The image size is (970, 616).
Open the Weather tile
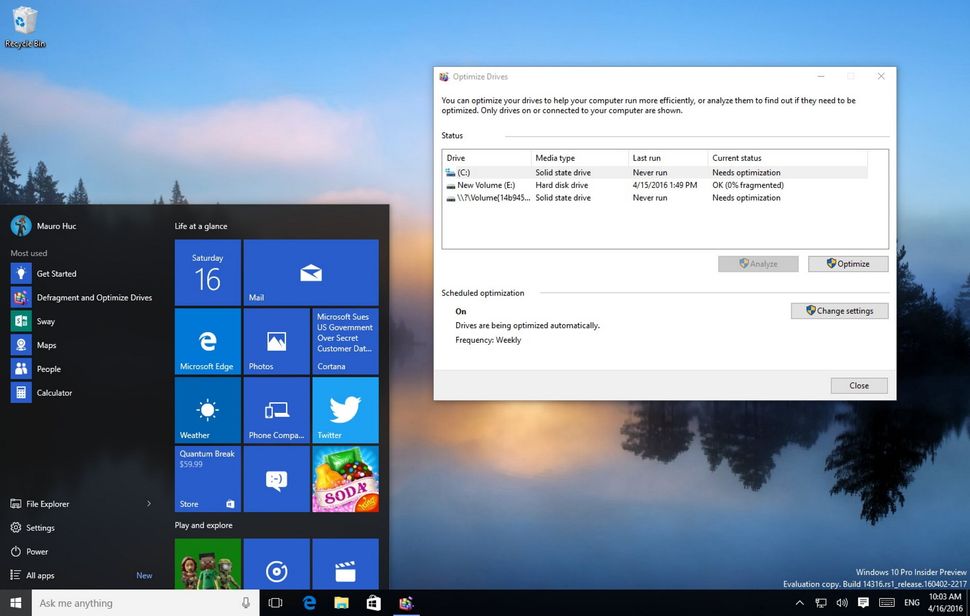(207, 409)
